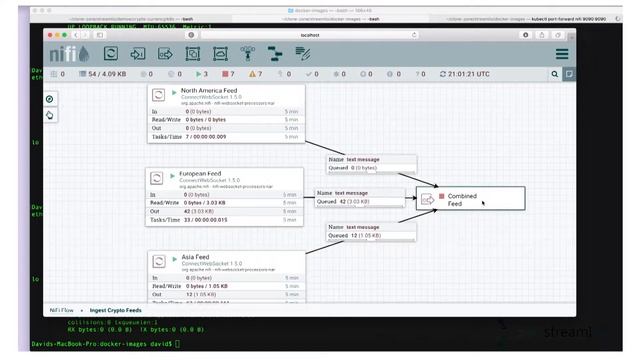
Task: Select the connection queued 0 (0 bytes)
Action: coord(371,164)
